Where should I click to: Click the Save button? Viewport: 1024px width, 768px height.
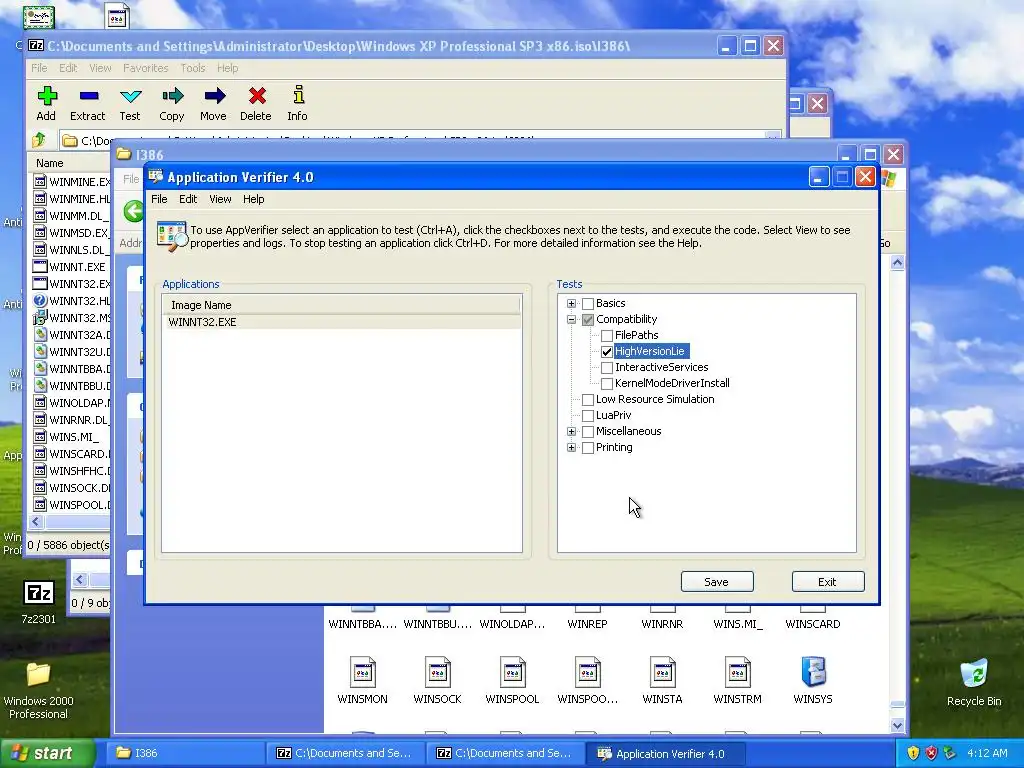(x=717, y=582)
